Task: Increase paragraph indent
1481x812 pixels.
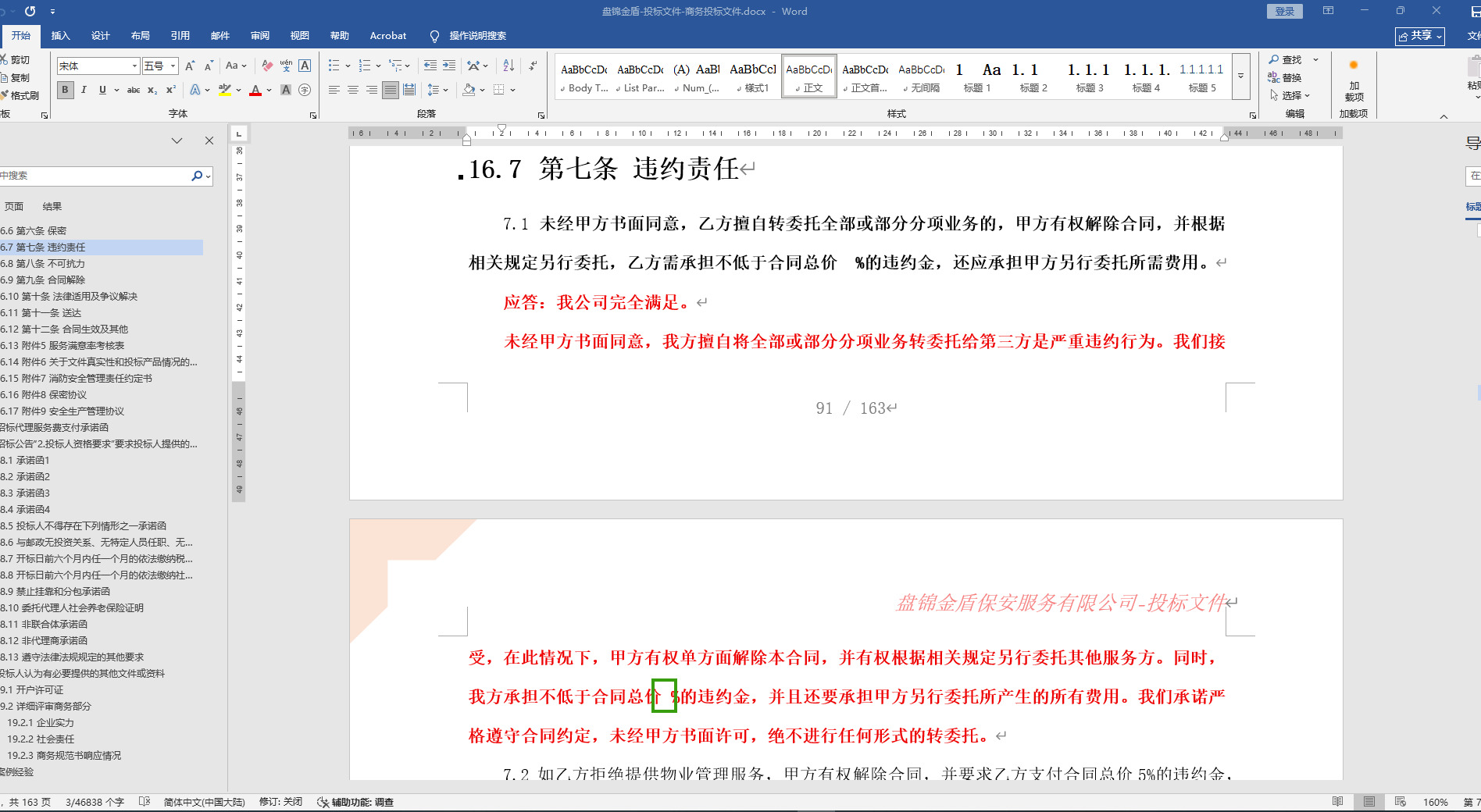Action: 449,66
